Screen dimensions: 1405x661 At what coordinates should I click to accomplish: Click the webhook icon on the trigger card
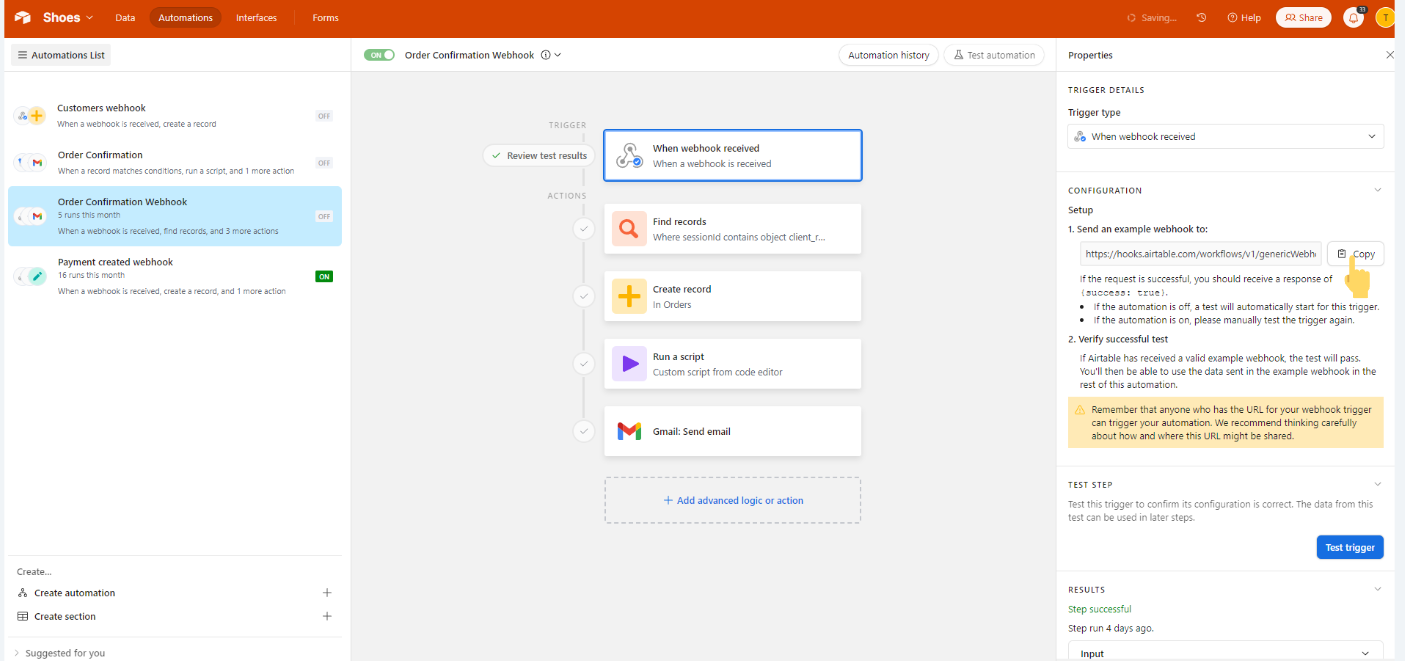point(629,155)
